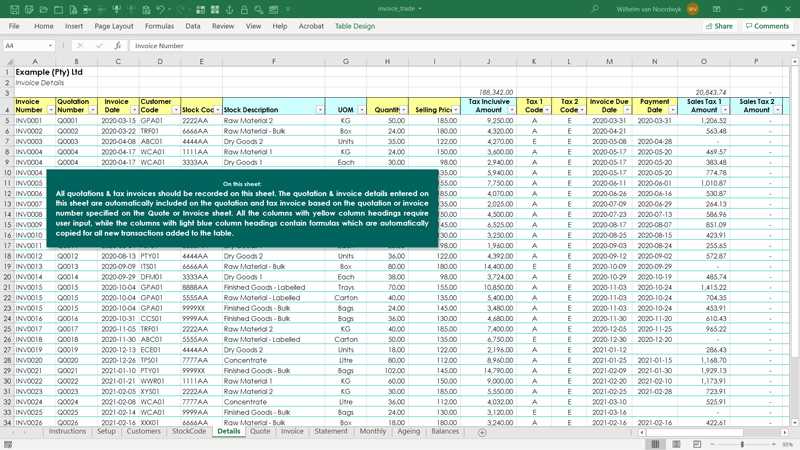This screenshot has height=450, width=800.
Task: Select column header J
Action: pyautogui.click(x=488, y=61)
